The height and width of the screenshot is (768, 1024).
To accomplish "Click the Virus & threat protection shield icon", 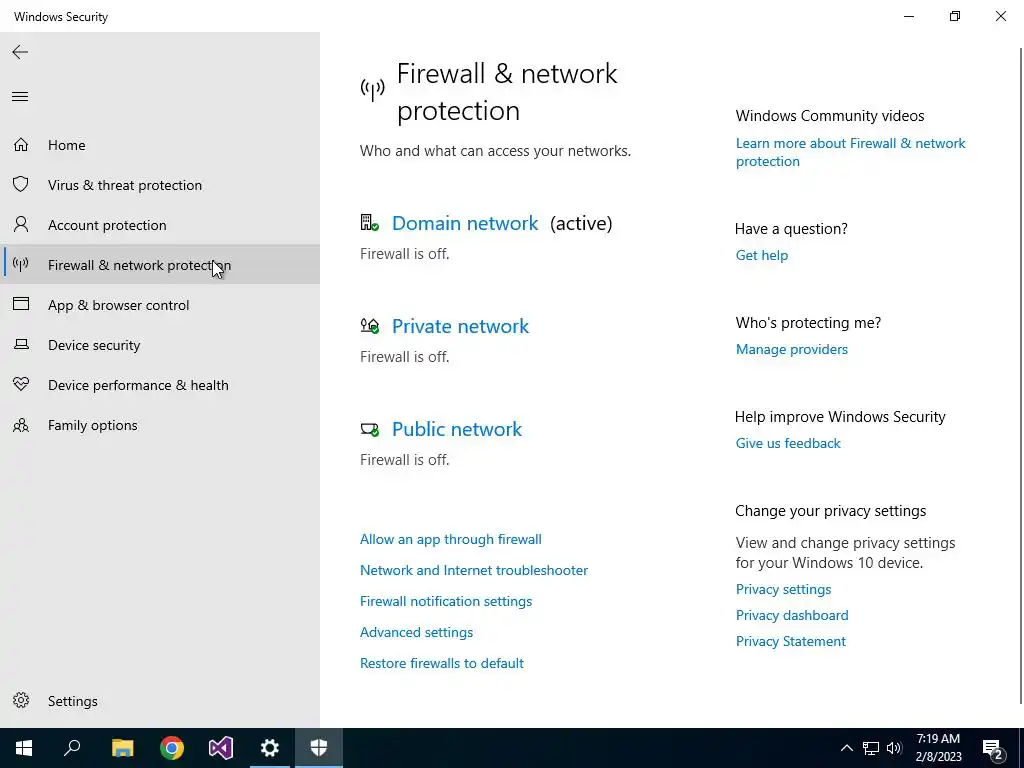I will pos(20,185).
